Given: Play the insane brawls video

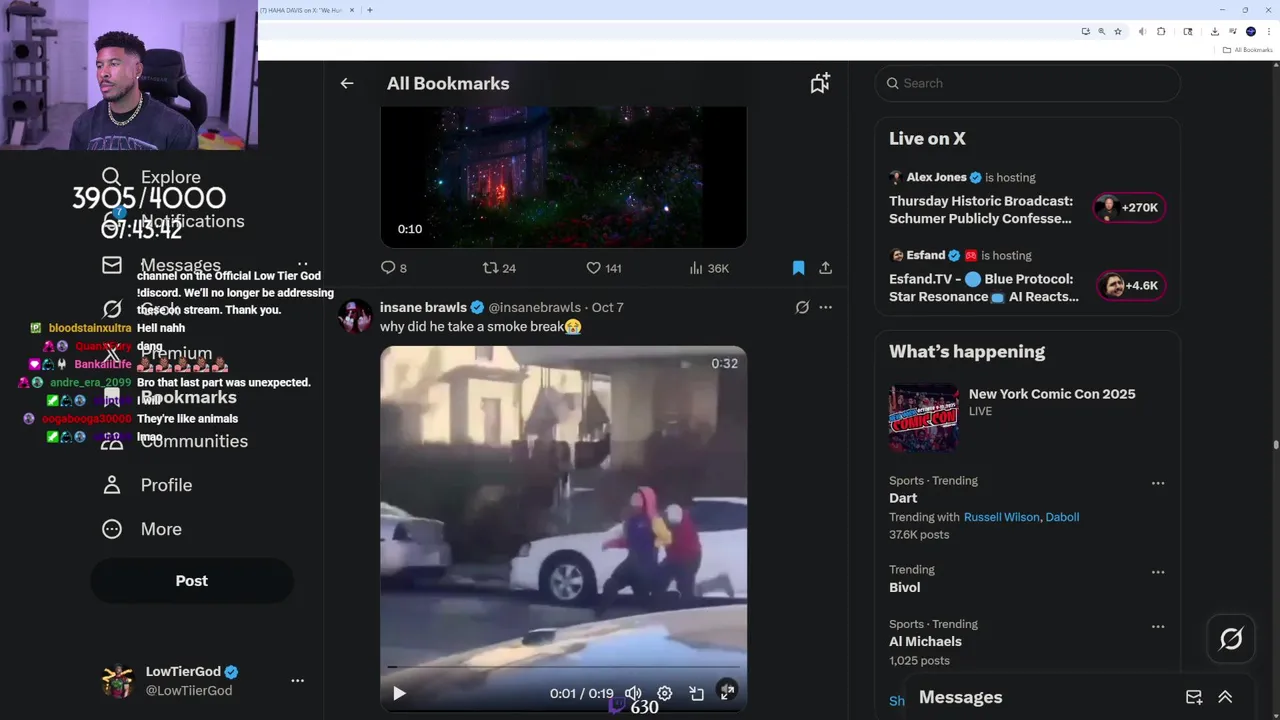Looking at the screenshot, I should coord(399,693).
